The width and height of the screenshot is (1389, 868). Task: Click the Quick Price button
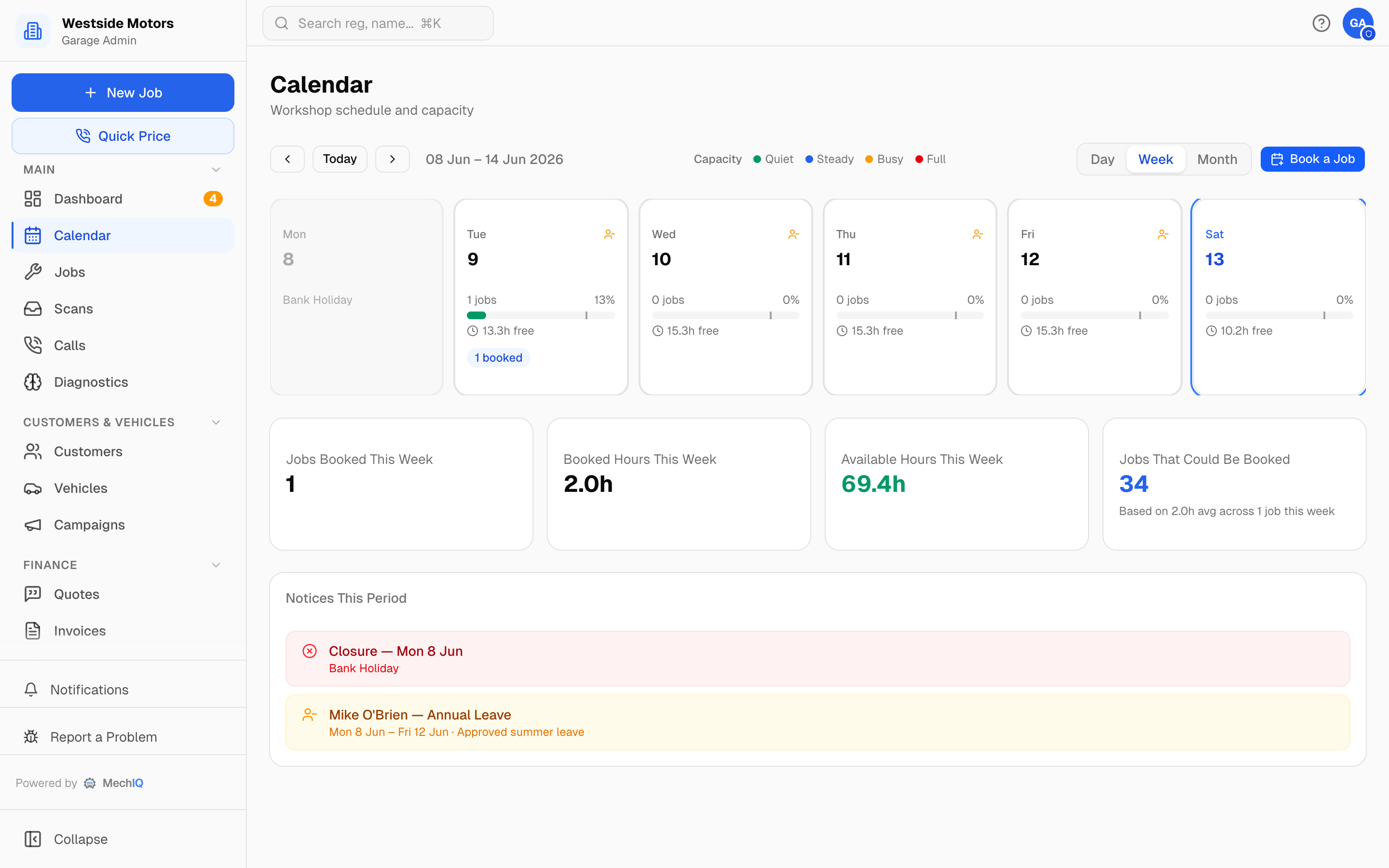pyautogui.click(x=123, y=136)
